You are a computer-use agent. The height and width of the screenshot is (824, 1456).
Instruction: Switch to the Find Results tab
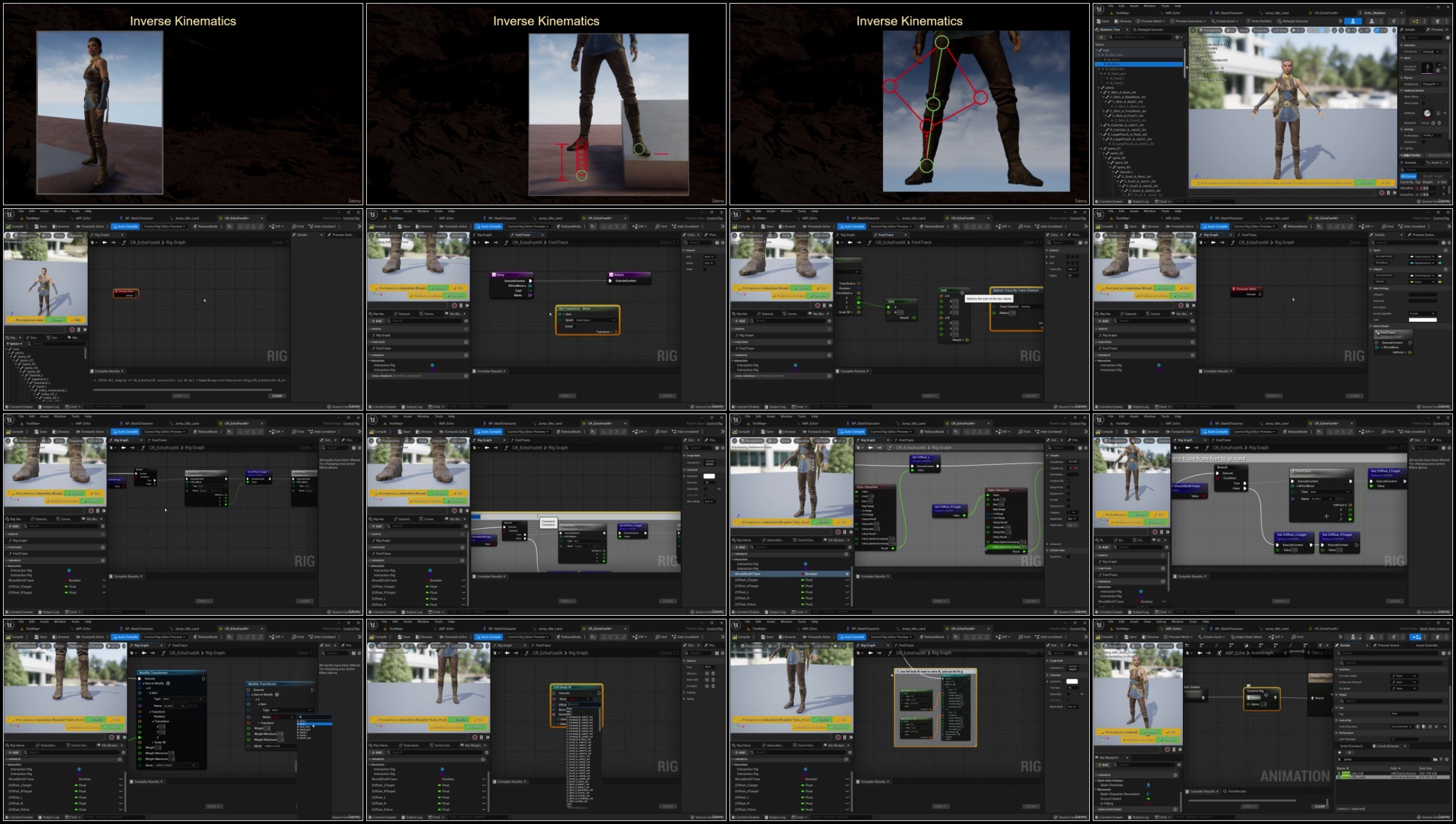coord(1236,791)
